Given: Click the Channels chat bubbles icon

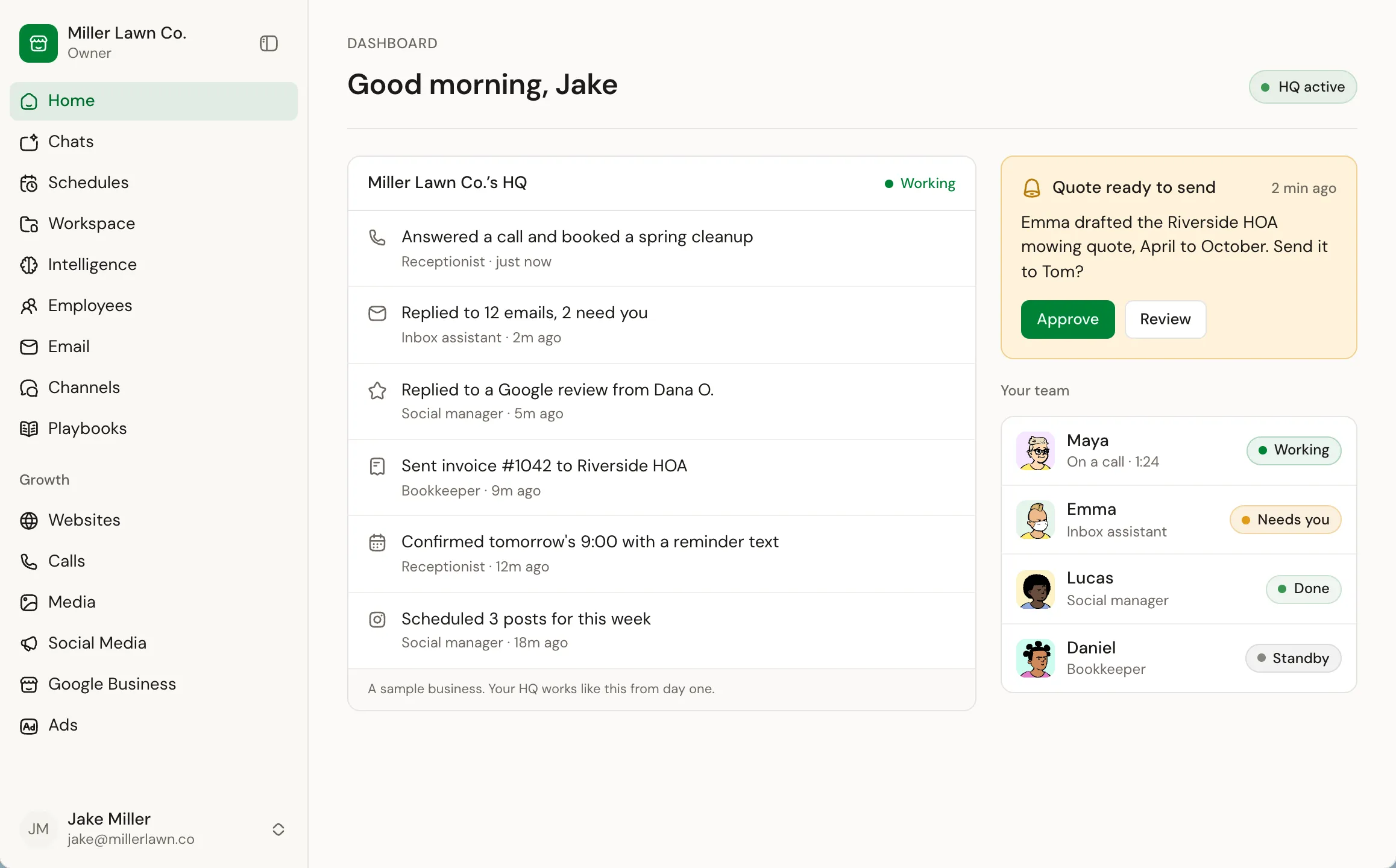Looking at the screenshot, I should tap(29, 388).
